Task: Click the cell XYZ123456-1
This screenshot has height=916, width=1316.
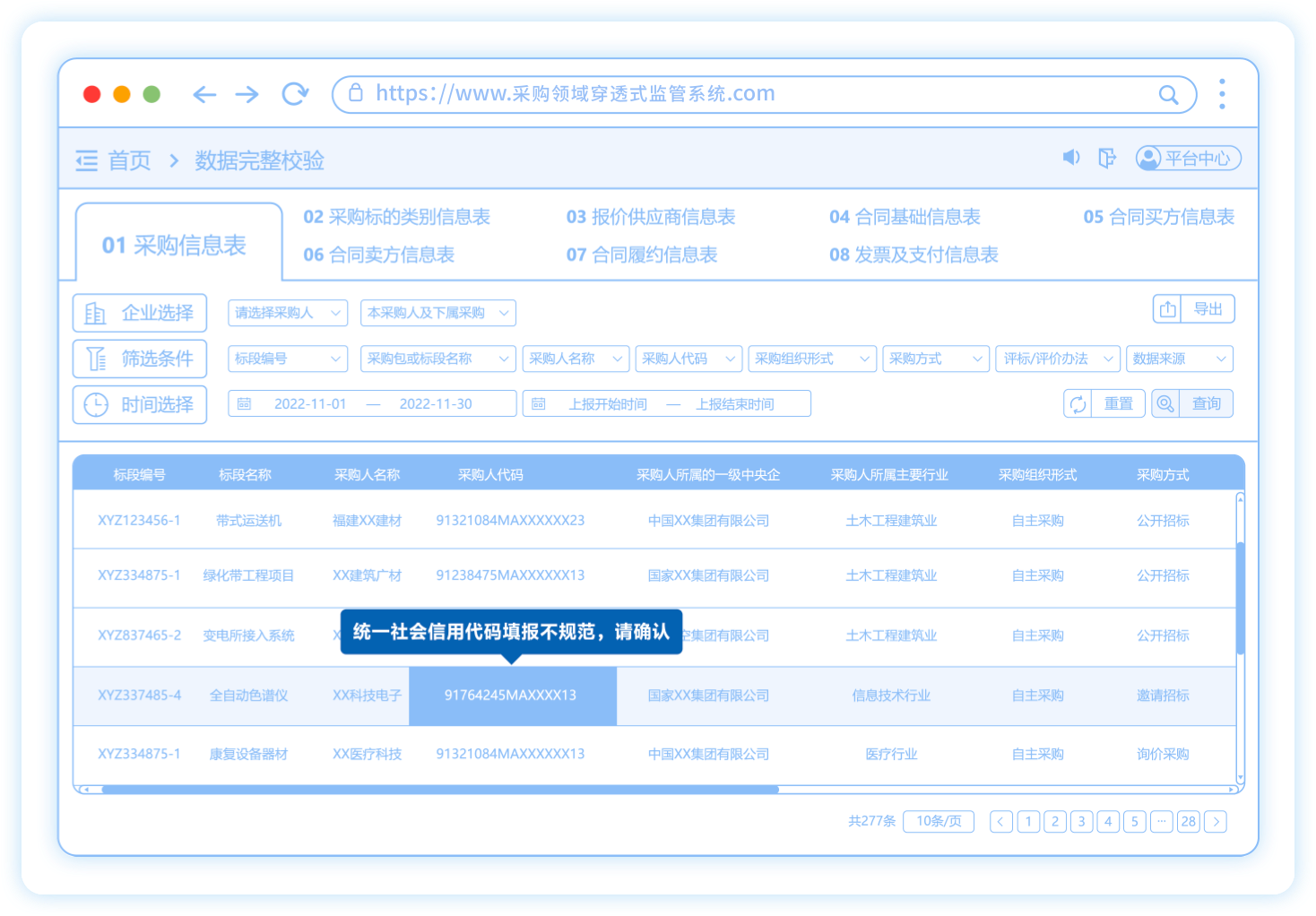Action: pos(139,521)
